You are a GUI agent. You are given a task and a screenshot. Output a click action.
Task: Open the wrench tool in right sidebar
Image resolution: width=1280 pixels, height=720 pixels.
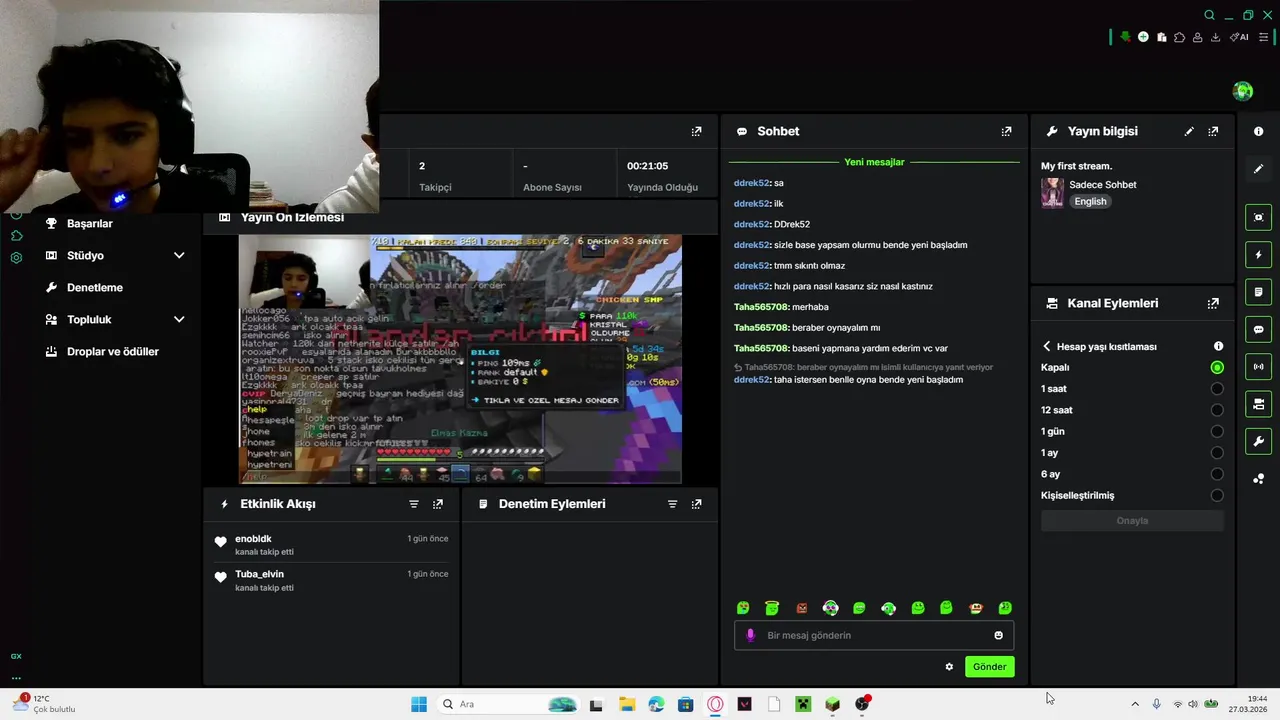(1258, 441)
